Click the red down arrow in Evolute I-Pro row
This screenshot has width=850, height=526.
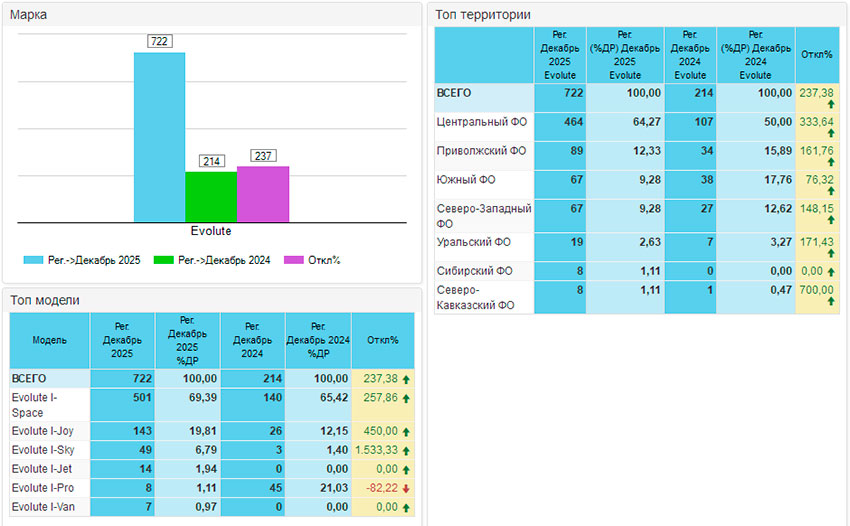[407, 488]
